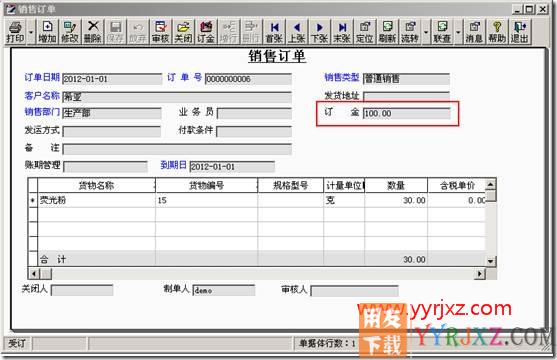This screenshot has height=360, width=557.
Task: Open the dropdown arrow beside 联查
Action: [x=458, y=32]
